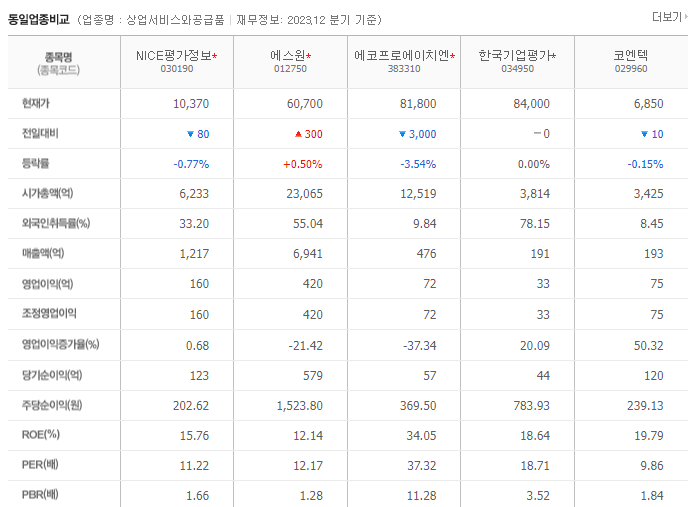Click market cap value 23,065
Viewport: 689px width, 507px height.
coord(305,194)
